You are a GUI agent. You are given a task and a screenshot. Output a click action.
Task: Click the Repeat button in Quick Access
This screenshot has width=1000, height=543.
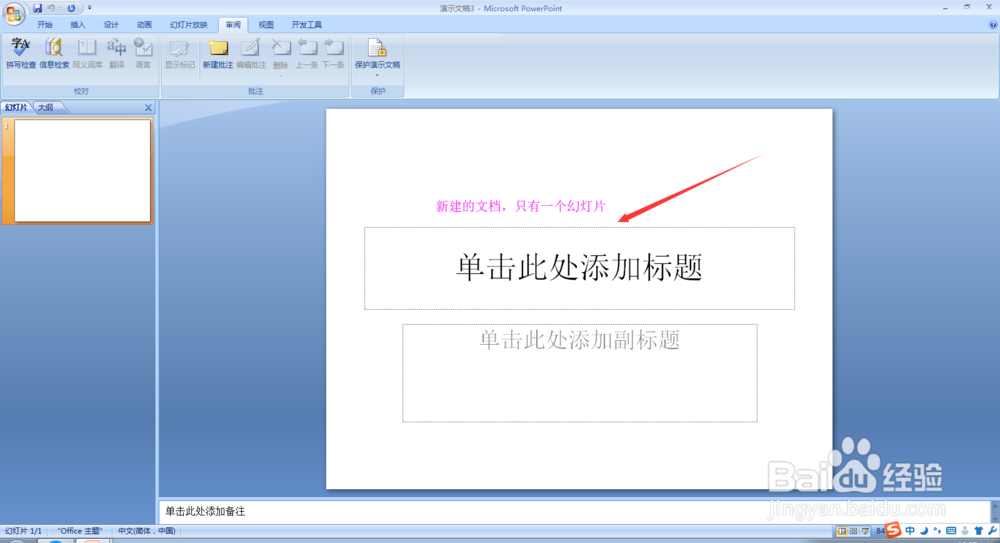(x=71, y=8)
